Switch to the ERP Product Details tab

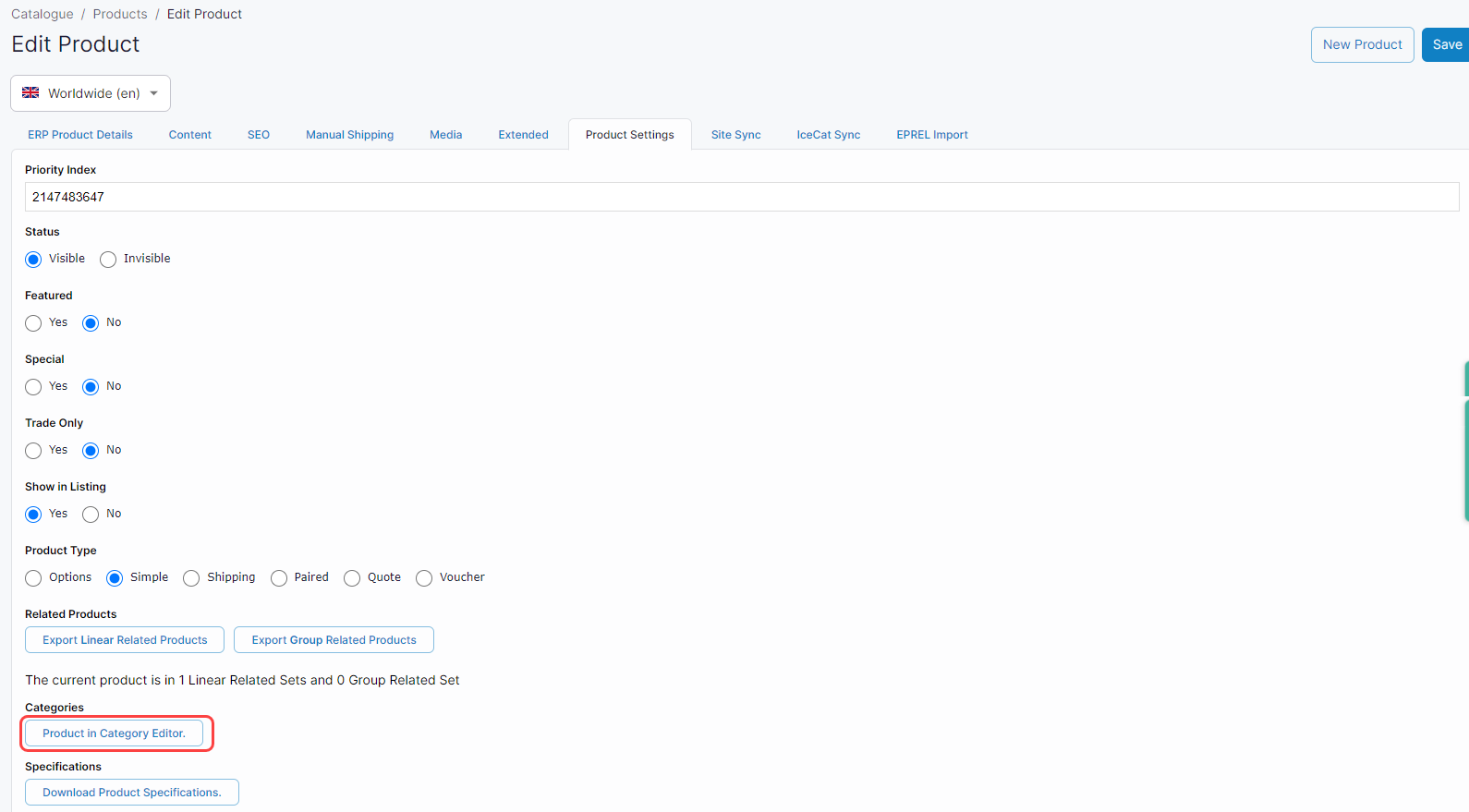coord(80,135)
